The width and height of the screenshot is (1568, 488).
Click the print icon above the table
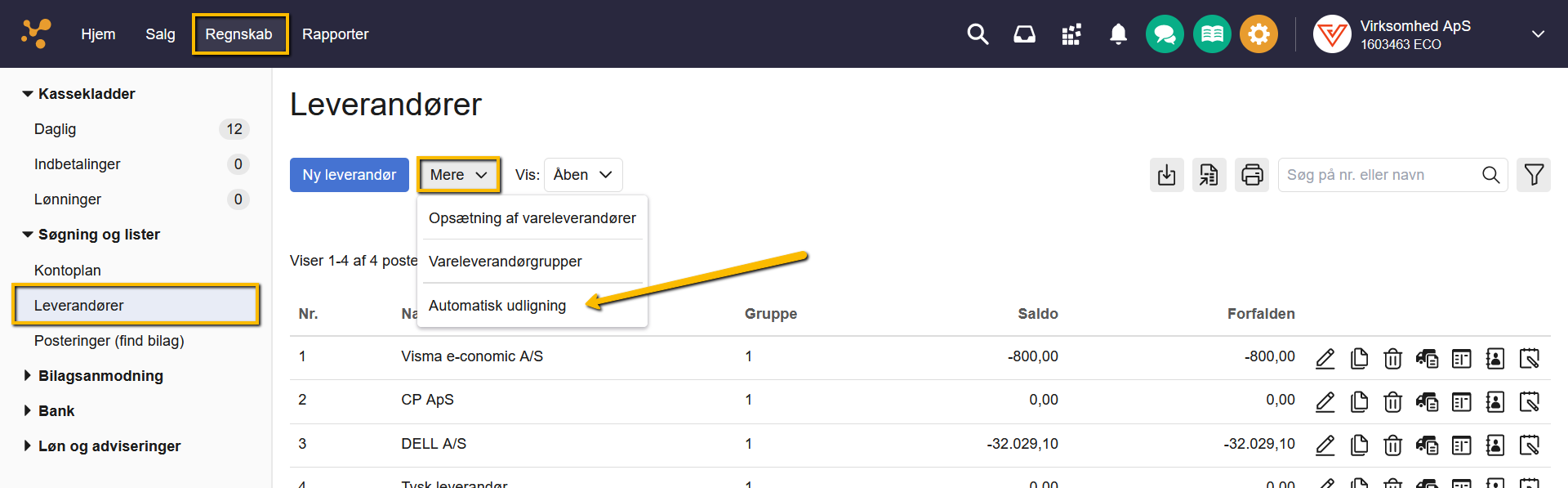click(x=1251, y=175)
